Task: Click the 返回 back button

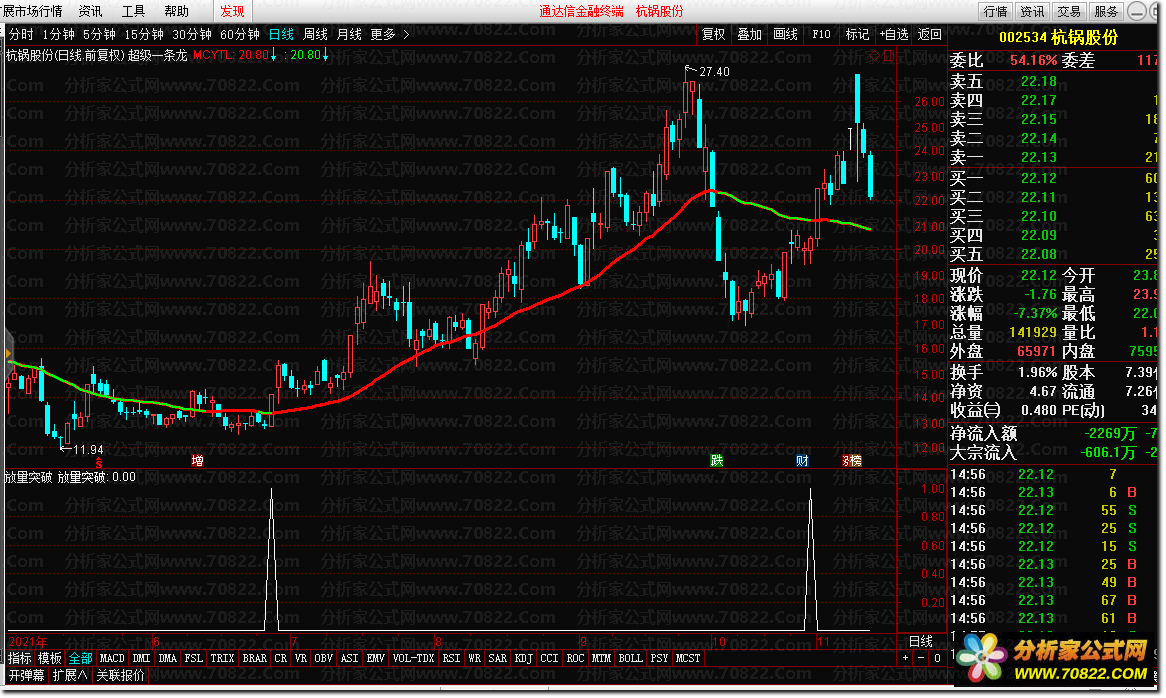Action: 930,34
